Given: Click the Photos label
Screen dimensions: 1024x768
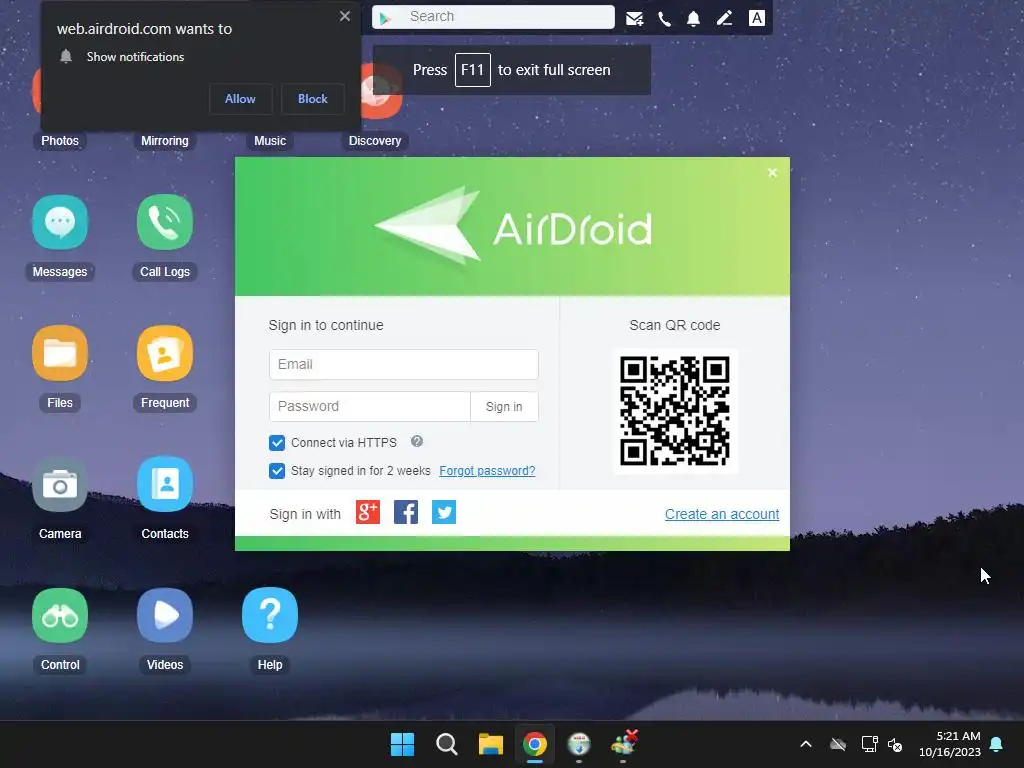Looking at the screenshot, I should [x=59, y=141].
